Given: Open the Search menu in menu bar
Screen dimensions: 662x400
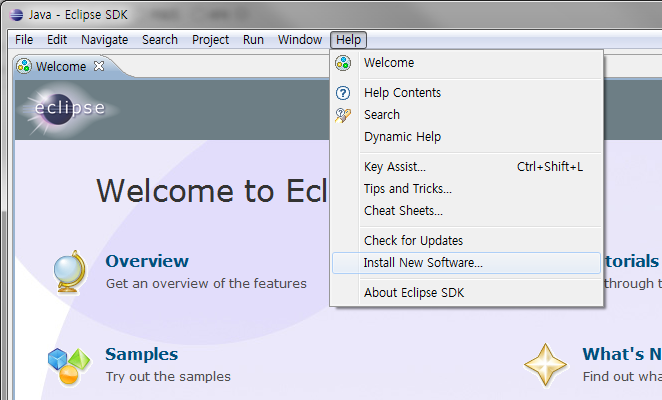Looking at the screenshot, I should click(160, 40).
